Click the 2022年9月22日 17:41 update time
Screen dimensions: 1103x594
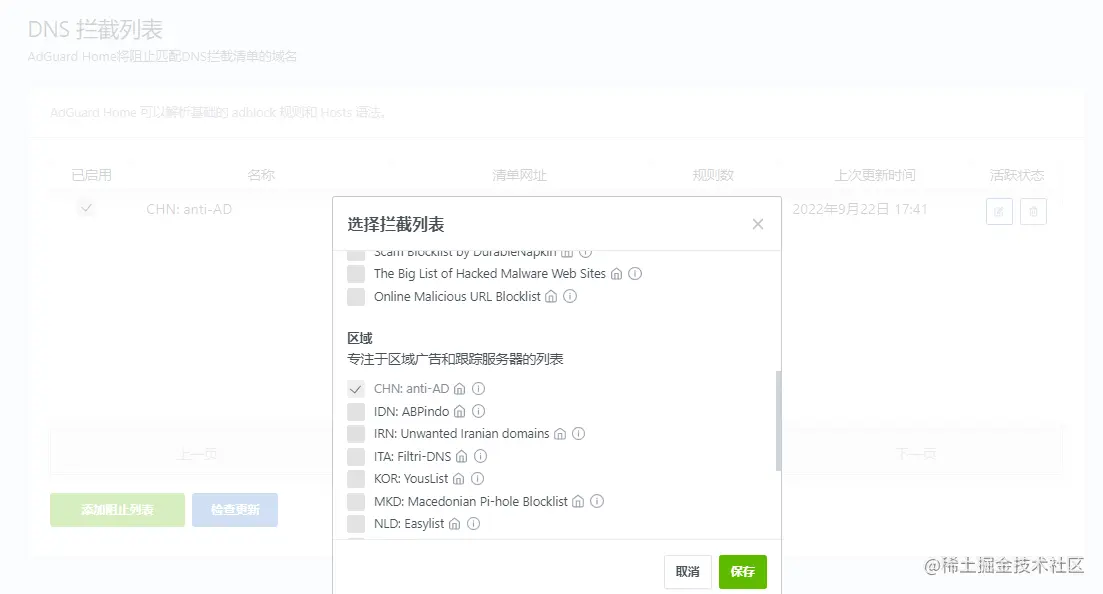point(860,209)
